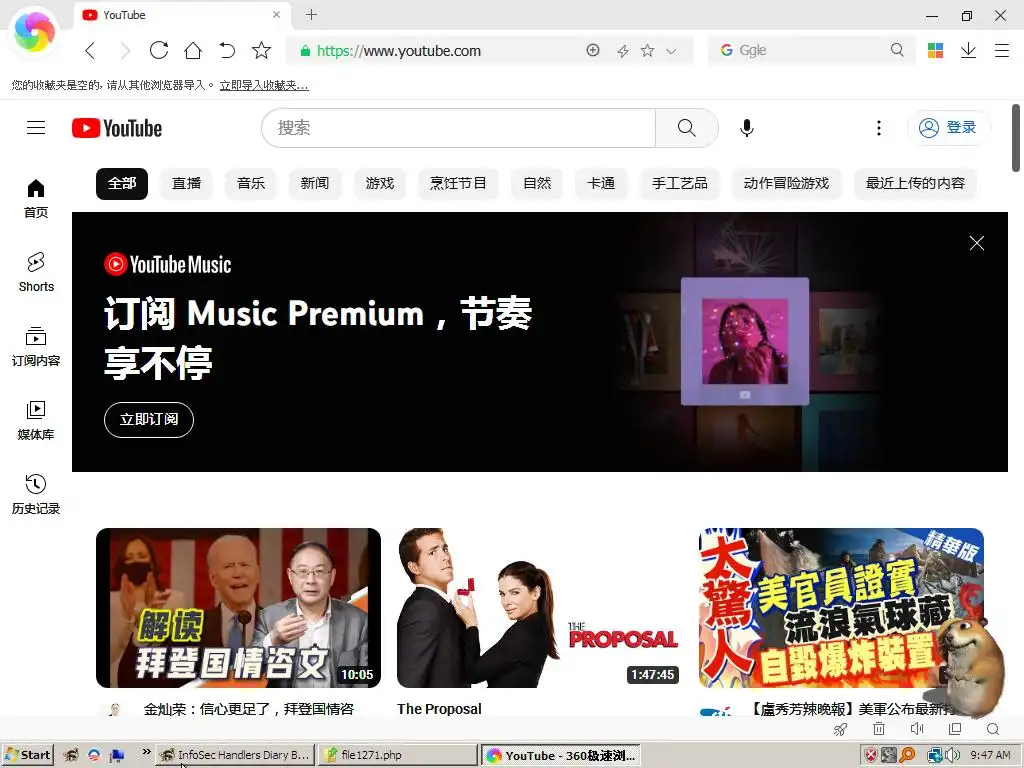Viewport: 1024px width, 768px height.
Task: Bookmark page with toolbar star icon
Action: click(x=261, y=50)
